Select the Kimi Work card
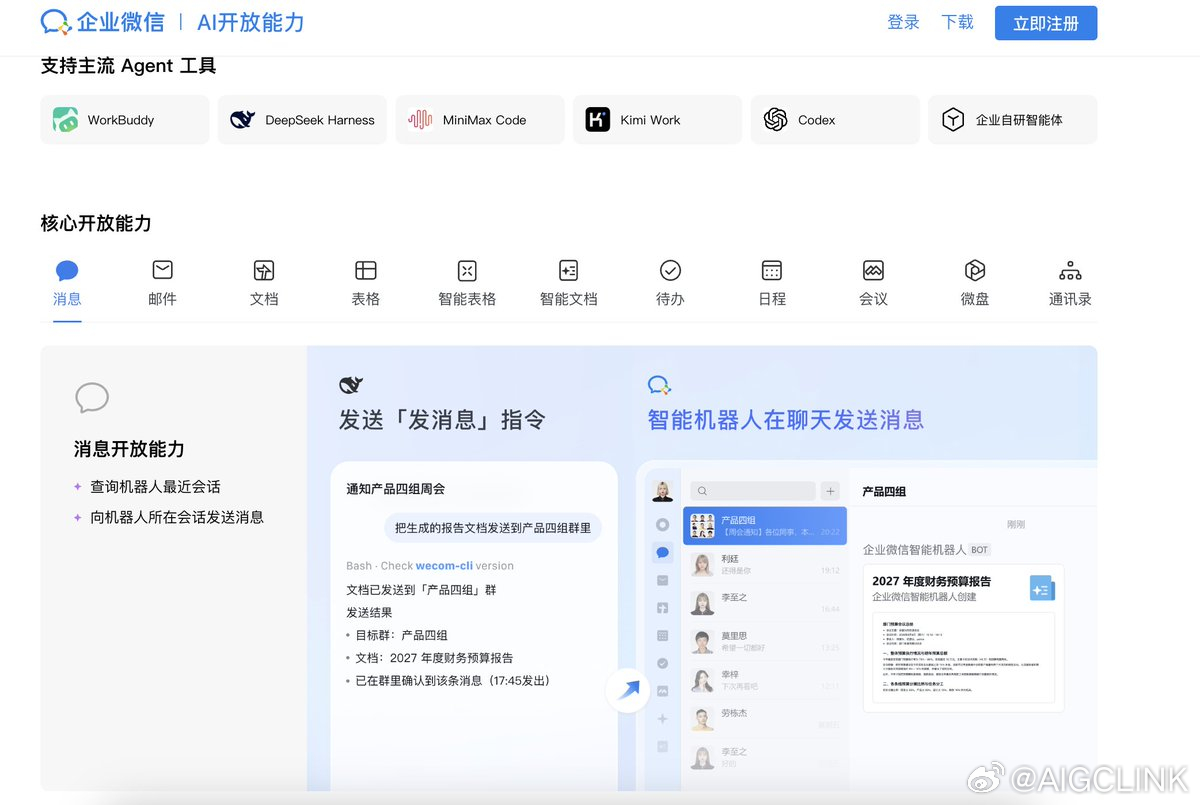This screenshot has height=805, width=1200. pyautogui.click(x=657, y=120)
